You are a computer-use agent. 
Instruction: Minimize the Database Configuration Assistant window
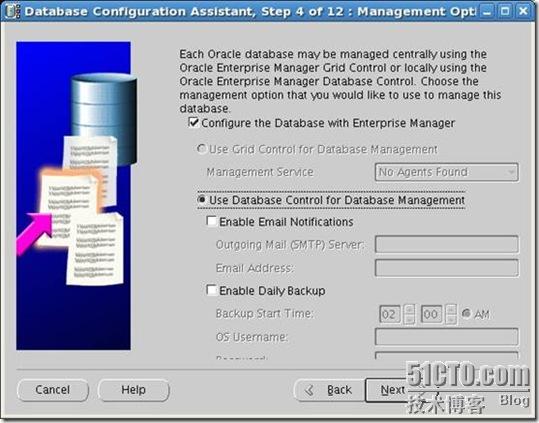point(486,11)
